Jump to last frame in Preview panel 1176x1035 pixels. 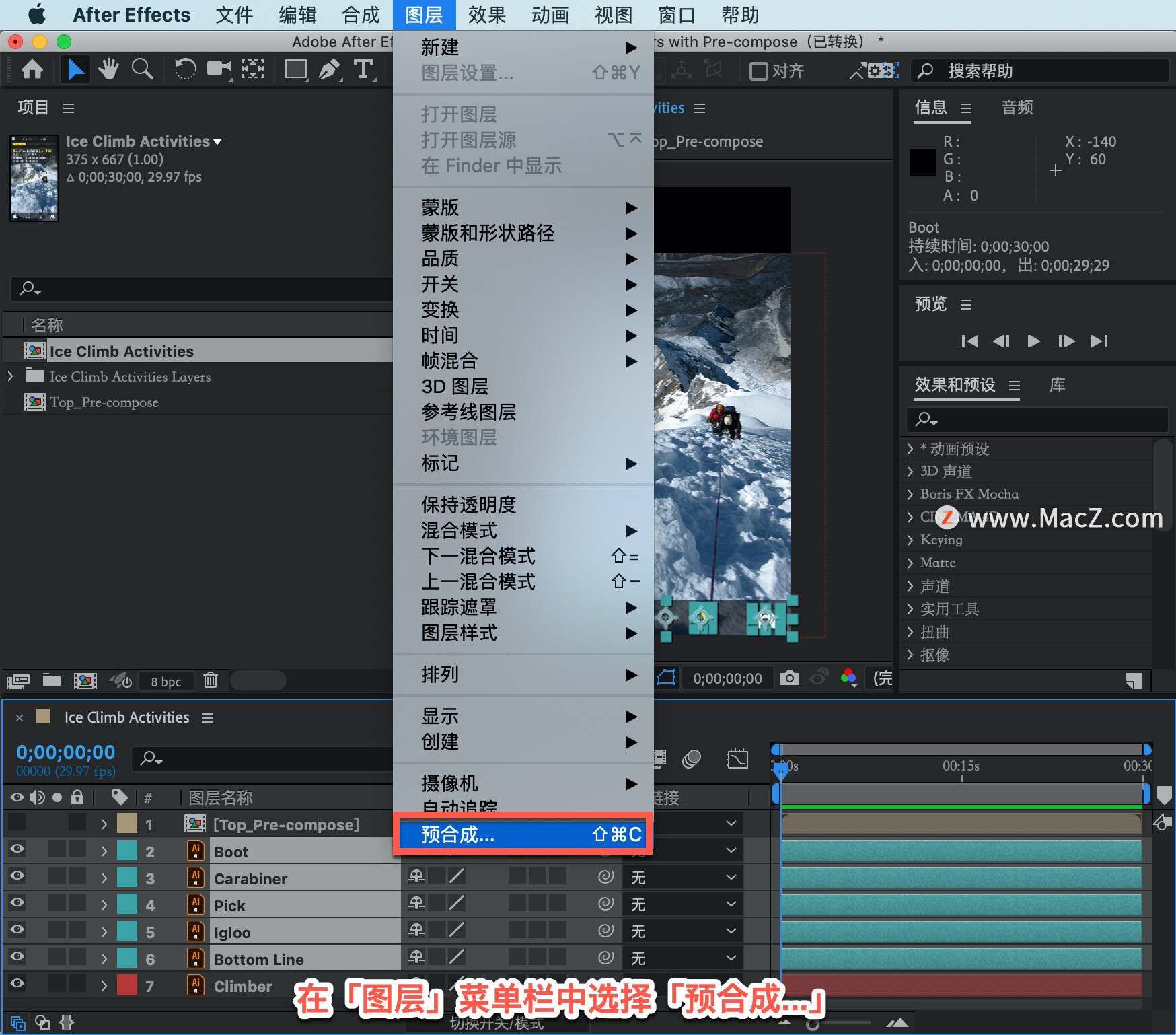pyautogui.click(x=1099, y=341)
